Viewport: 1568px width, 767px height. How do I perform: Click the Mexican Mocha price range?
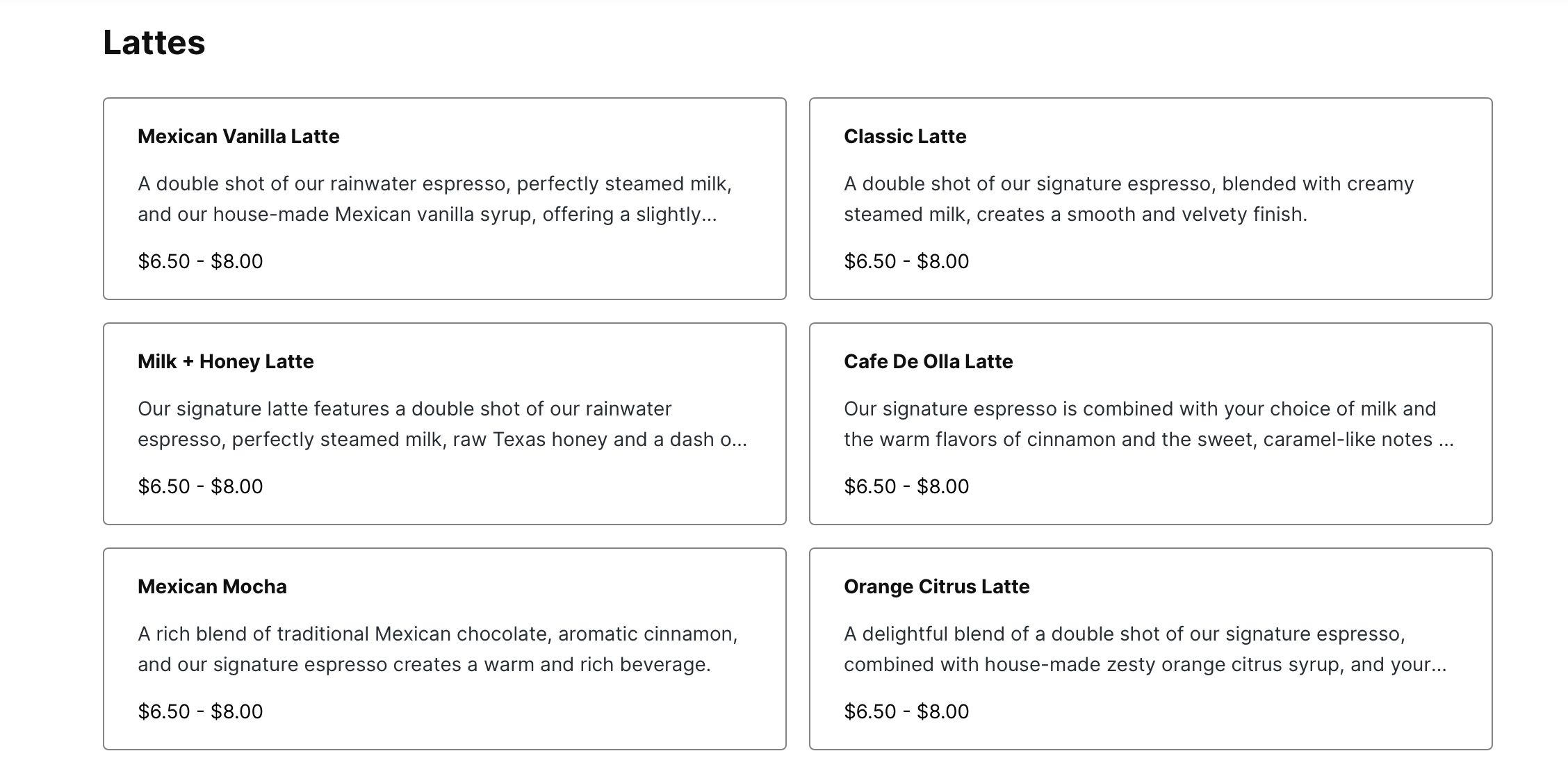click(200, 711)
